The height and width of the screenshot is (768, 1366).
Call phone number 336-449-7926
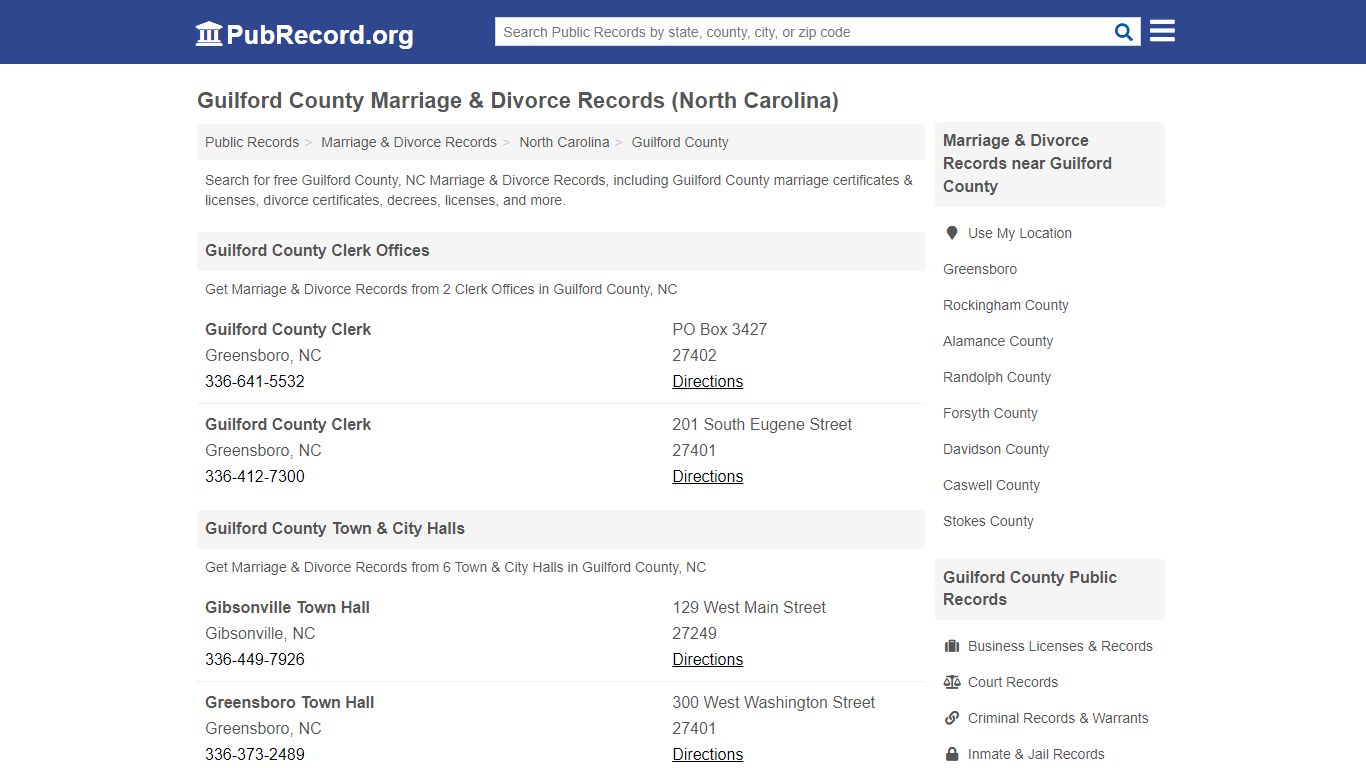pyautogui.click(x=255, y=659)
